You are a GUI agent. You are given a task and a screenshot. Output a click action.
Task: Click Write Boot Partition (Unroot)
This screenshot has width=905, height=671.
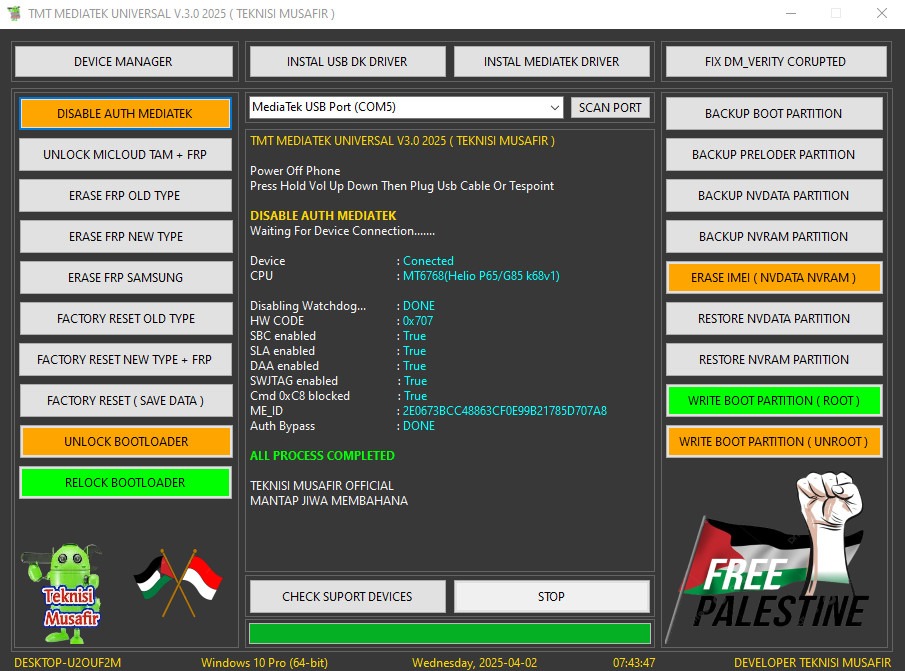(773, 441)
